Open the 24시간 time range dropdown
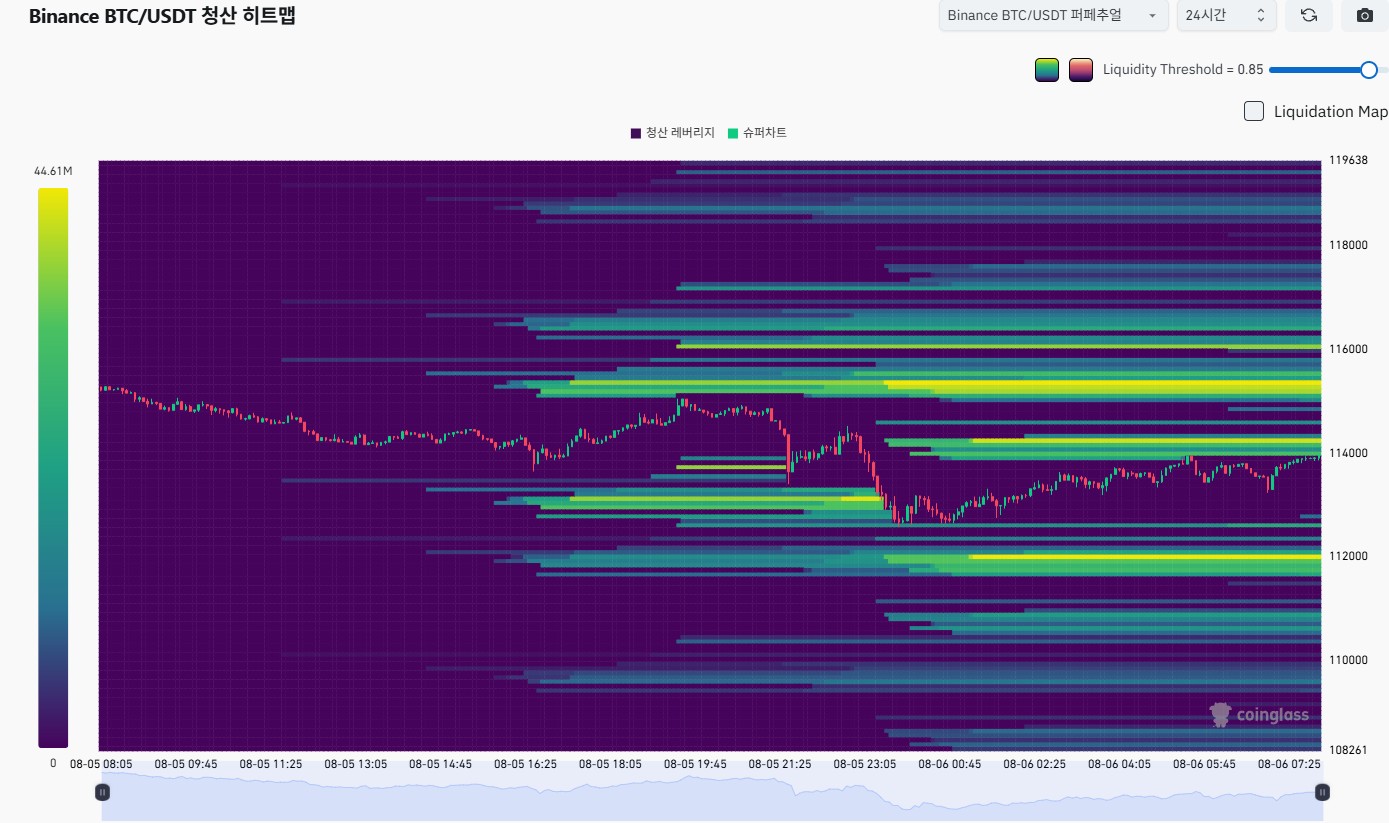 tap(1226, 15)
